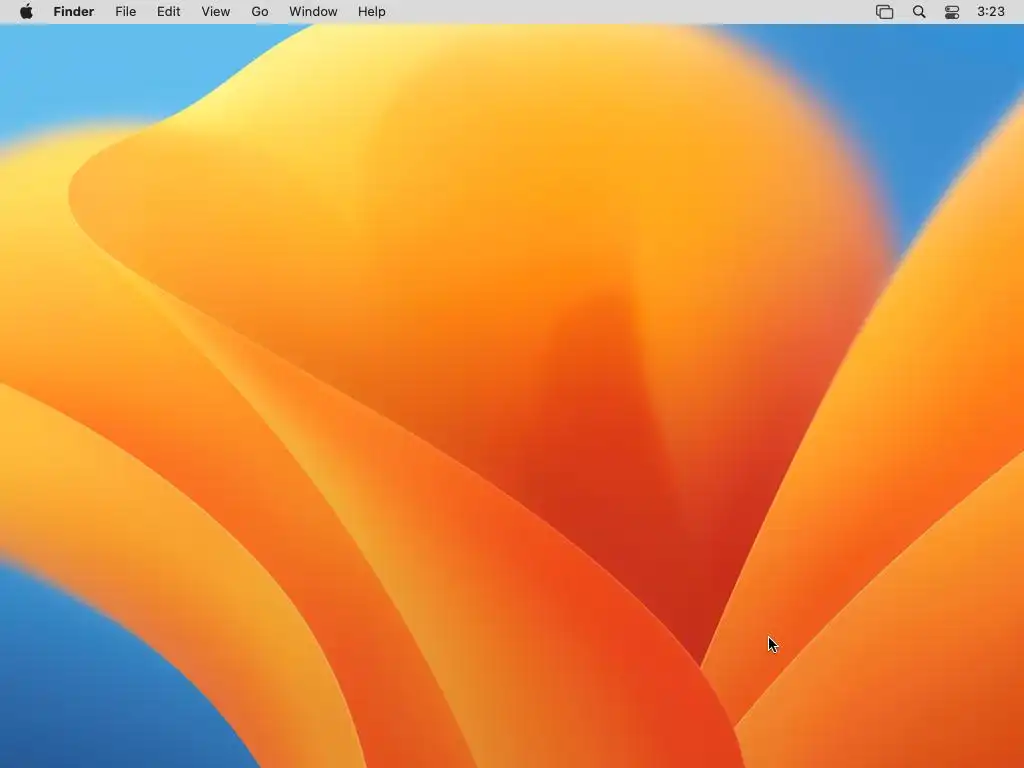The image size is (1024, 768).
Task: Click the 3:23 menu bar clock
Action: 991,12
